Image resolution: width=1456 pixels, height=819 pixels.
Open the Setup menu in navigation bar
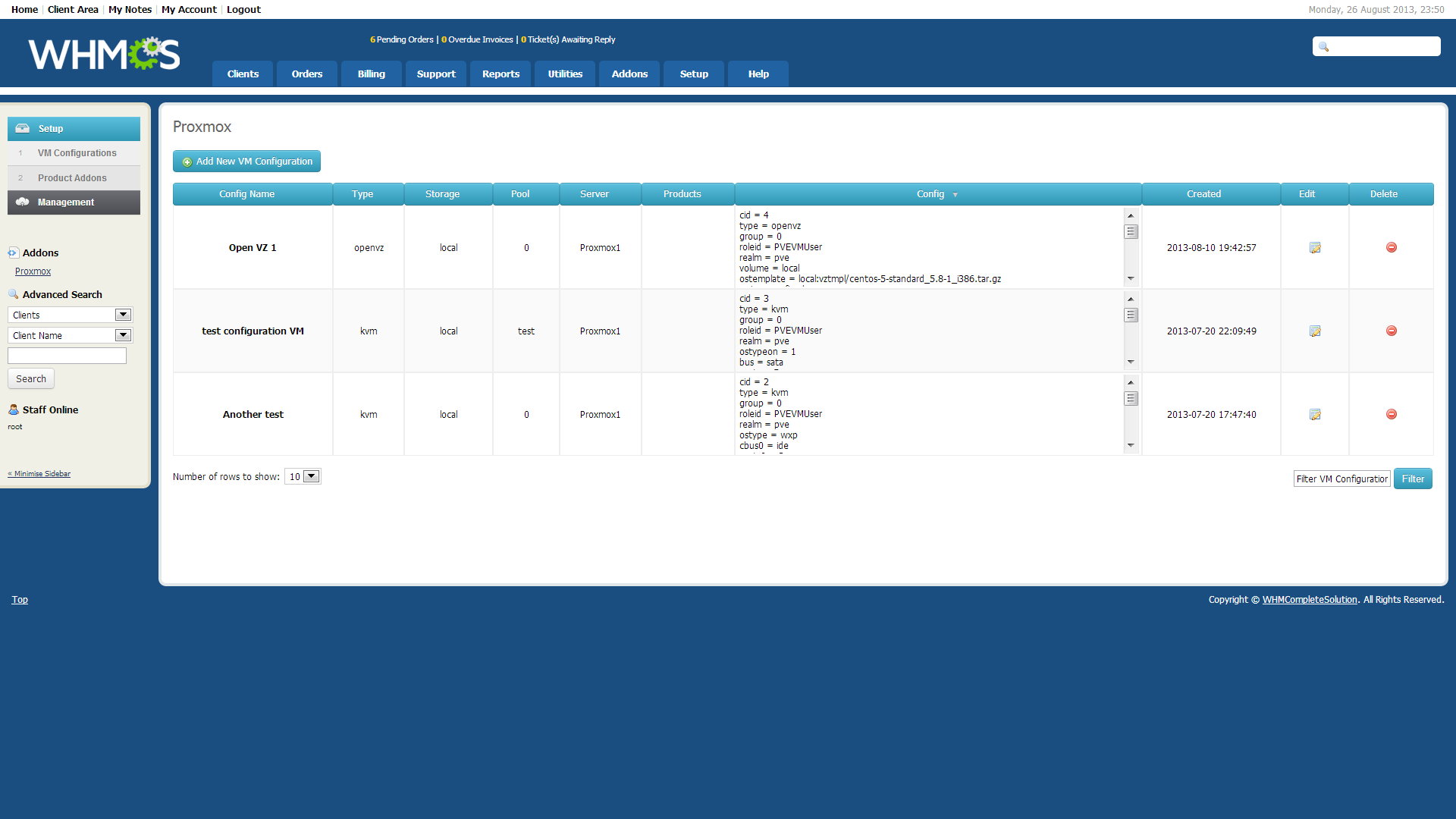[x=694, y=74]
